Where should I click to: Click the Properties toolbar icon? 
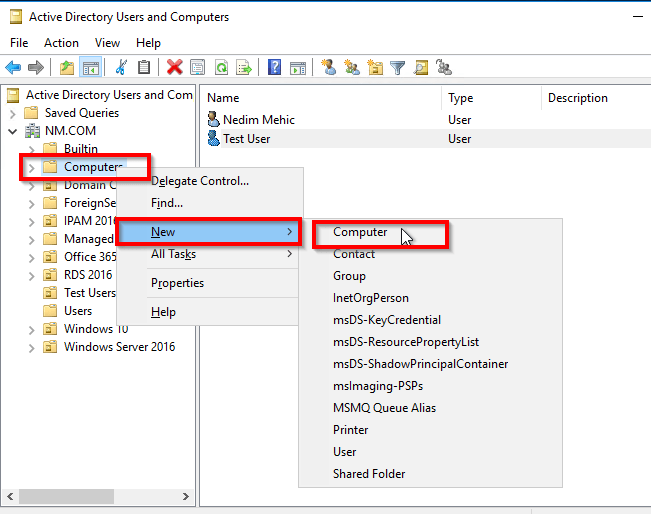coord(198,67)
